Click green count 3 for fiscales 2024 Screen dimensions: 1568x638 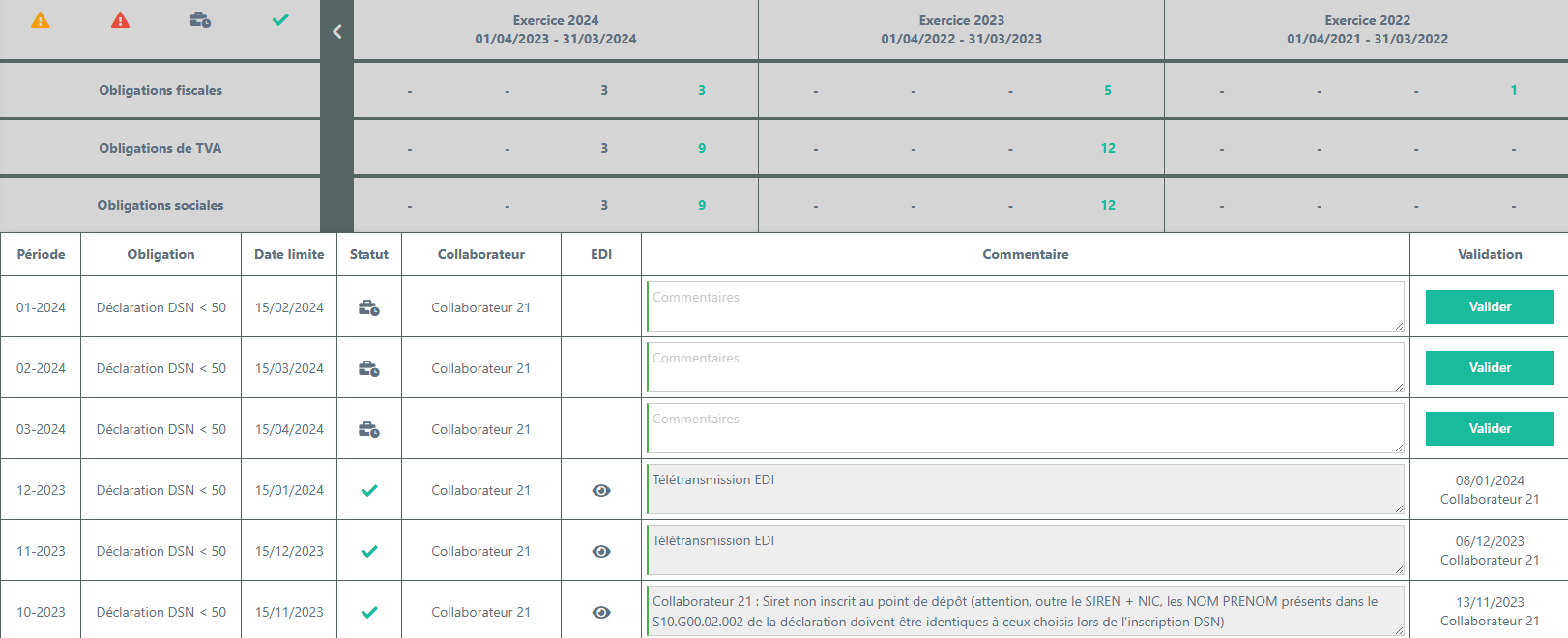tap(701, 90)
